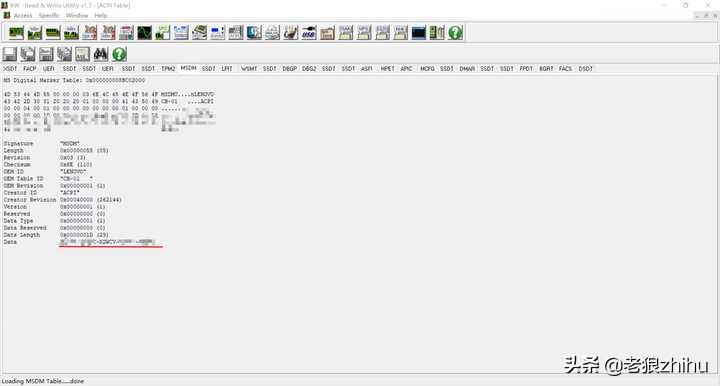The width and height of the screenshot is (720, 386).
Task: Click the 'Signature' field label
Action: pos(18,144)
